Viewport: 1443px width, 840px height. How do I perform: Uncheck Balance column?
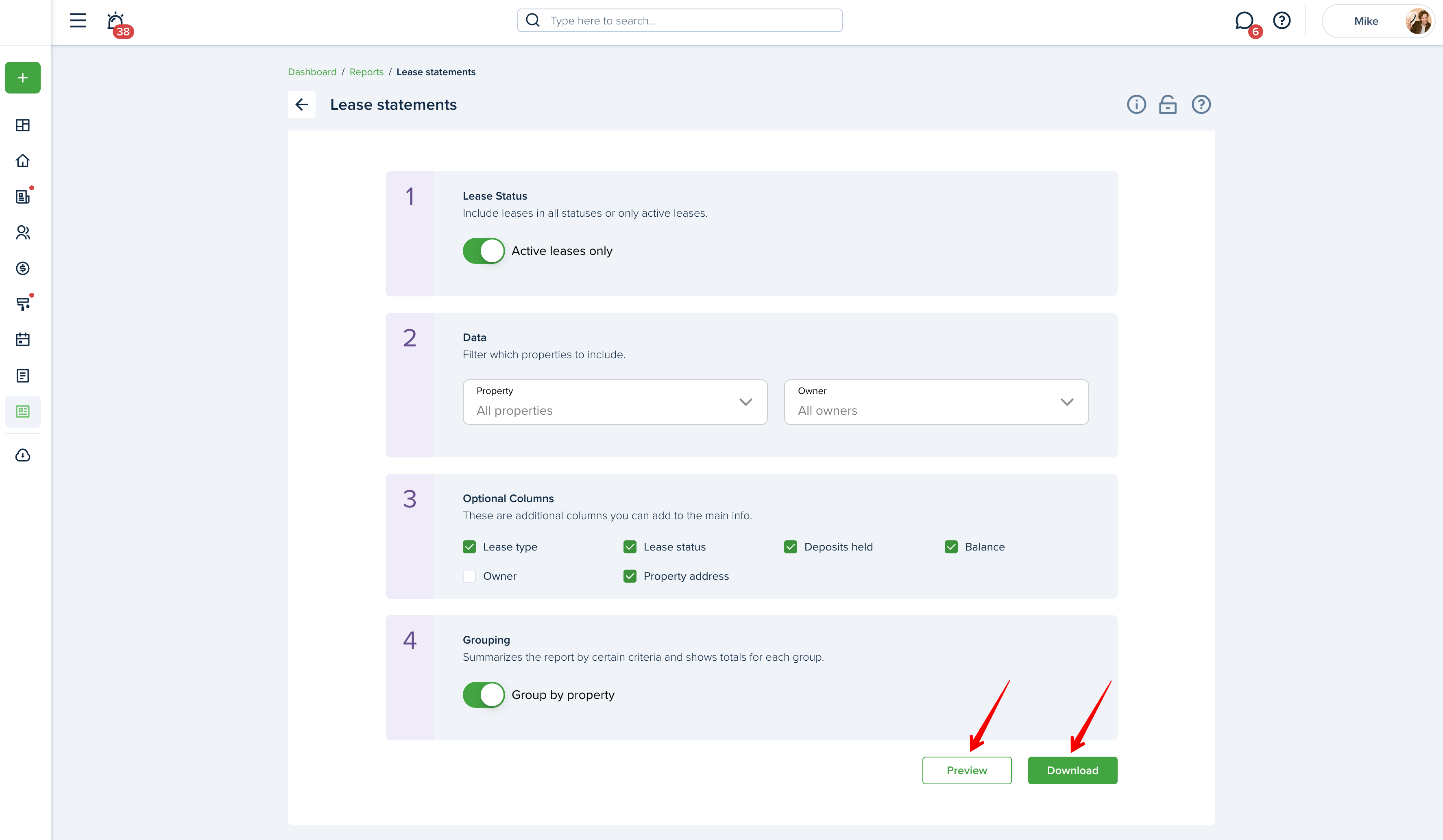(951, 547)
